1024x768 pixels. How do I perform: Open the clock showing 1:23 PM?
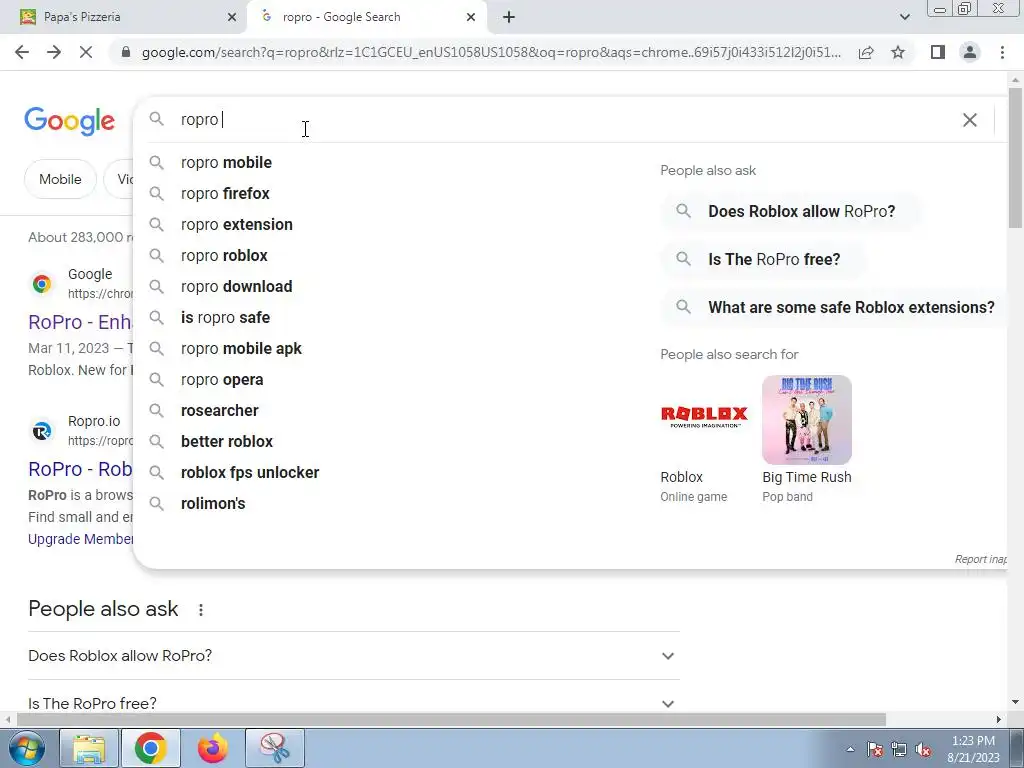973,749
